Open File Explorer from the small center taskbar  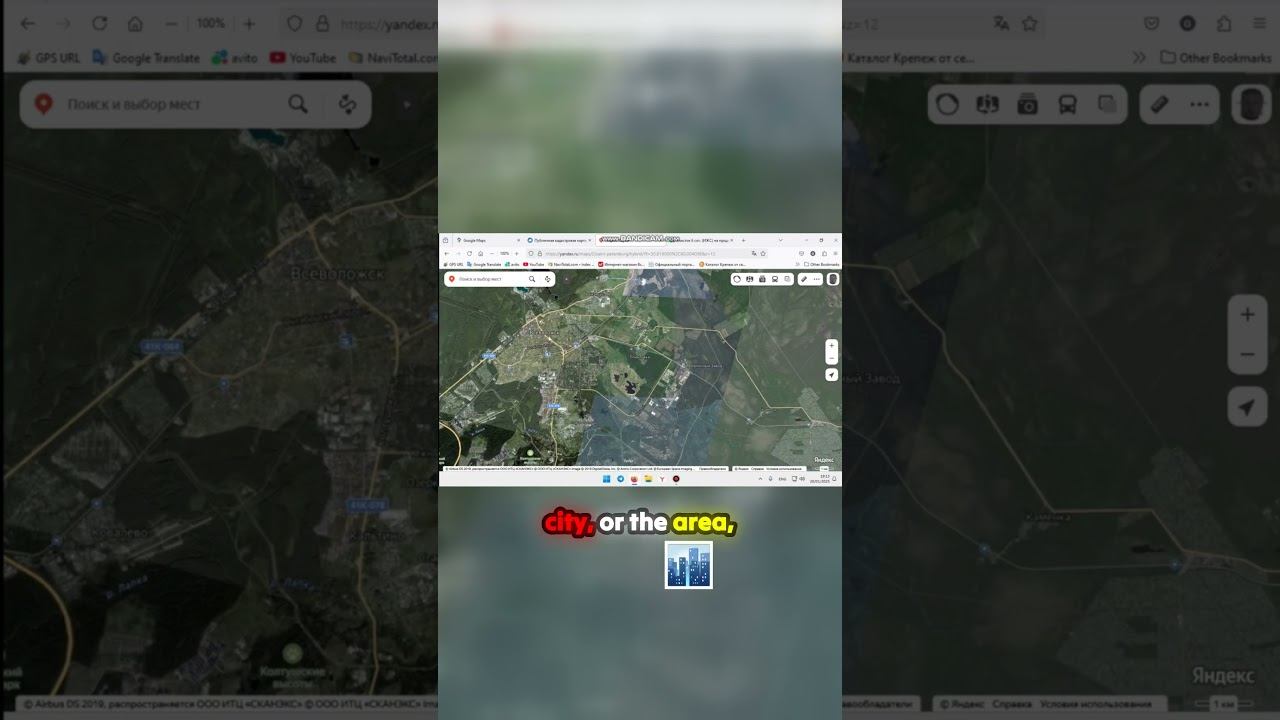pyautogui.click(x=648, y=479)
